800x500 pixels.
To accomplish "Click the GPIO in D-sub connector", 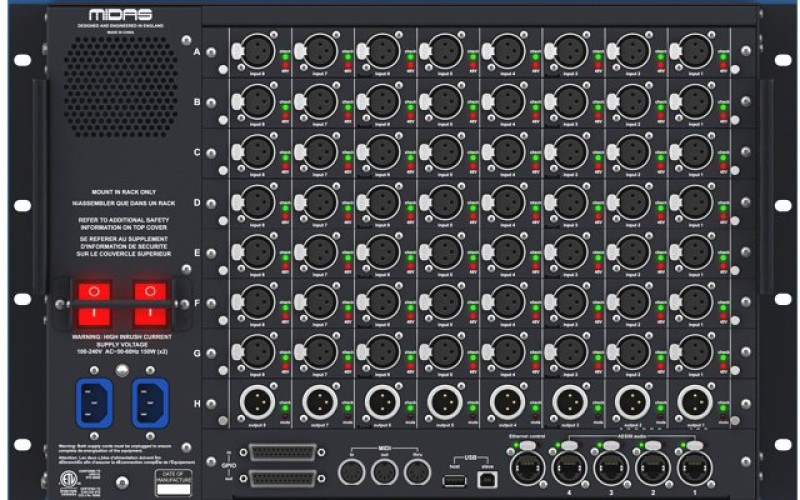I will point(282,452).
